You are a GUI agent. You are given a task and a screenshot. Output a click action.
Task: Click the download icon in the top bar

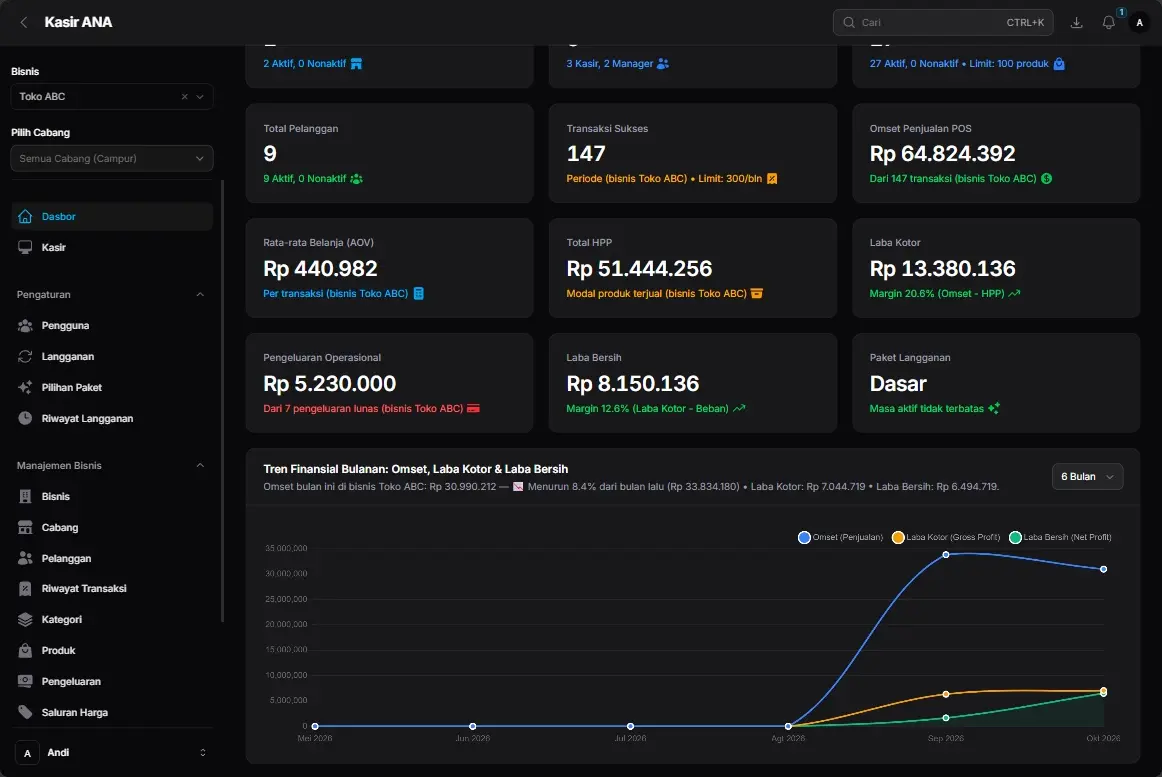(x=1077, y=22)
